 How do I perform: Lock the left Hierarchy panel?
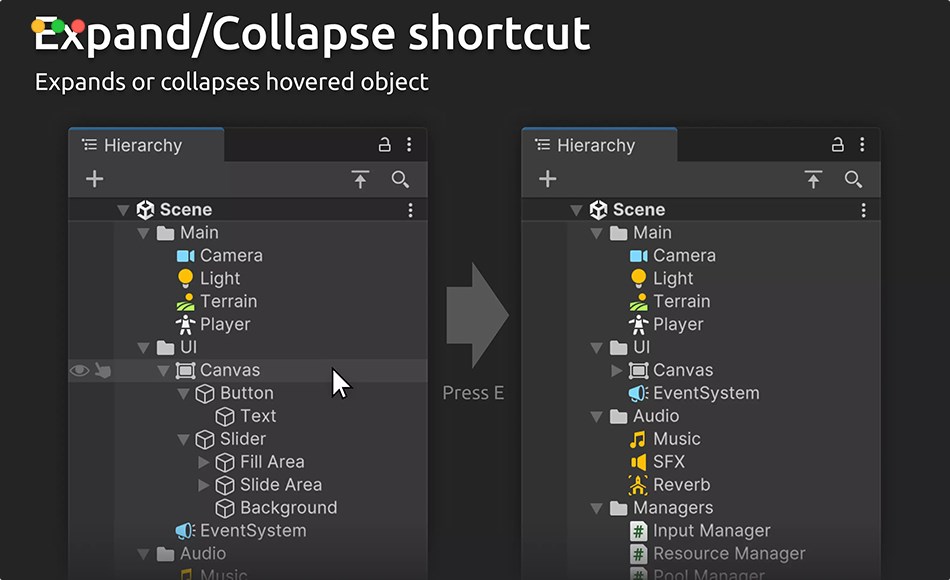point(384,144)
